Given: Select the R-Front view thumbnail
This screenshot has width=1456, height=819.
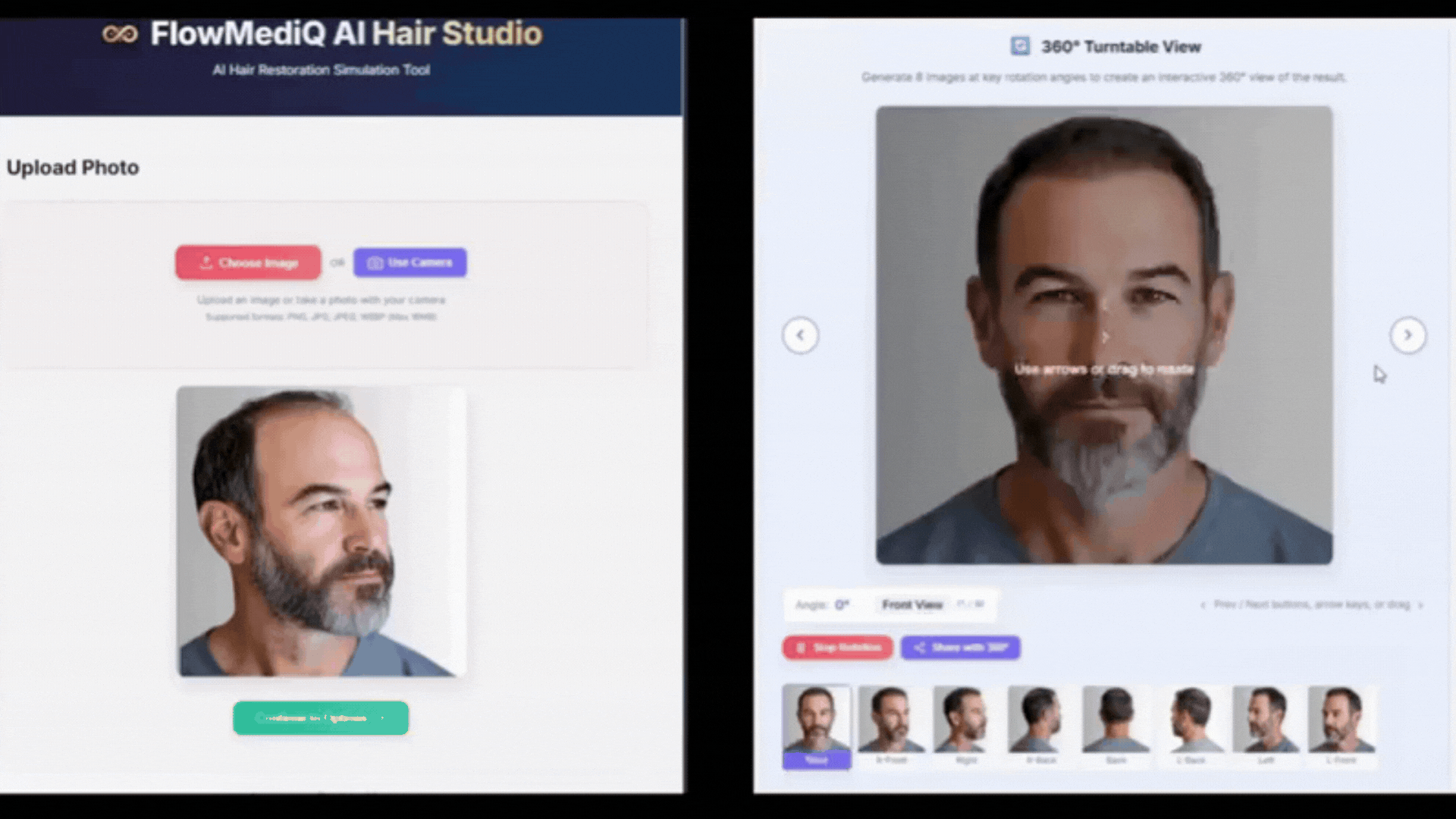Looking at the screenshot, I should pyautogui.click(x=891, y=726).
